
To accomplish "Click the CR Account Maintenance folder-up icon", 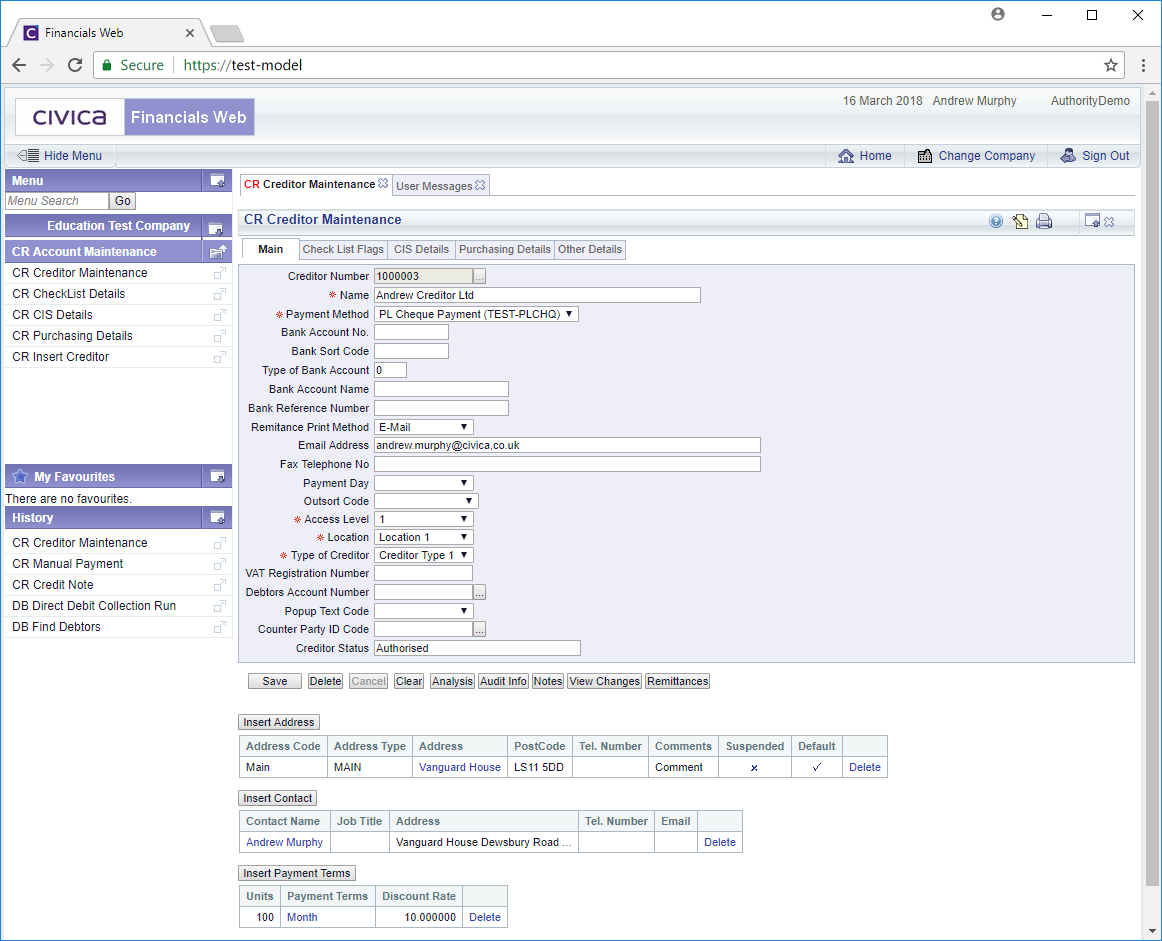I will pos(216,252).
